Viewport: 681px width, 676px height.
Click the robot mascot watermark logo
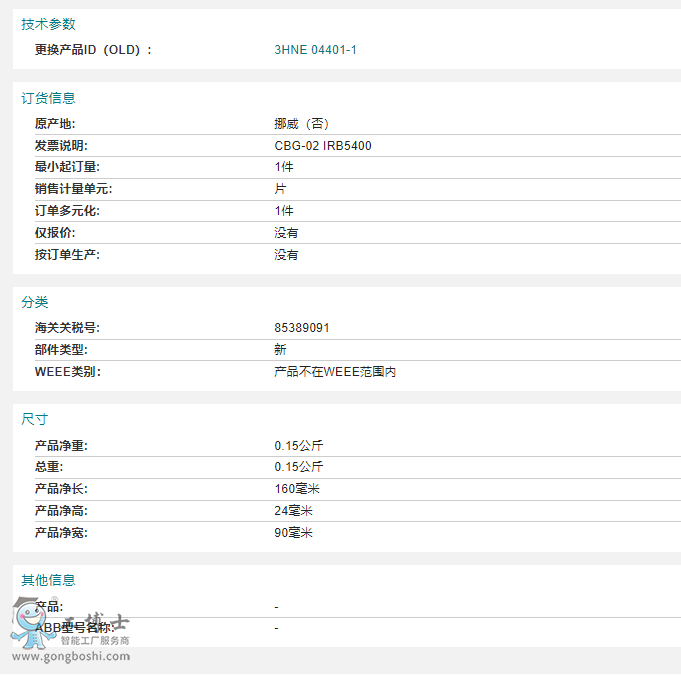point(30,622)
